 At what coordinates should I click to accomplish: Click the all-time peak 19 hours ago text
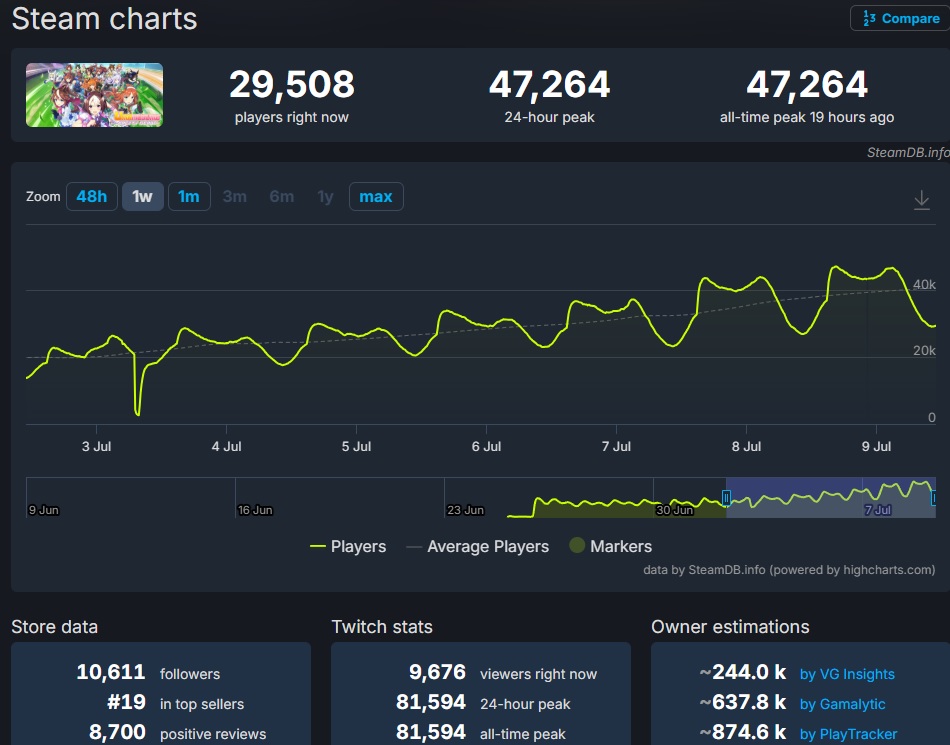[806, 118]
